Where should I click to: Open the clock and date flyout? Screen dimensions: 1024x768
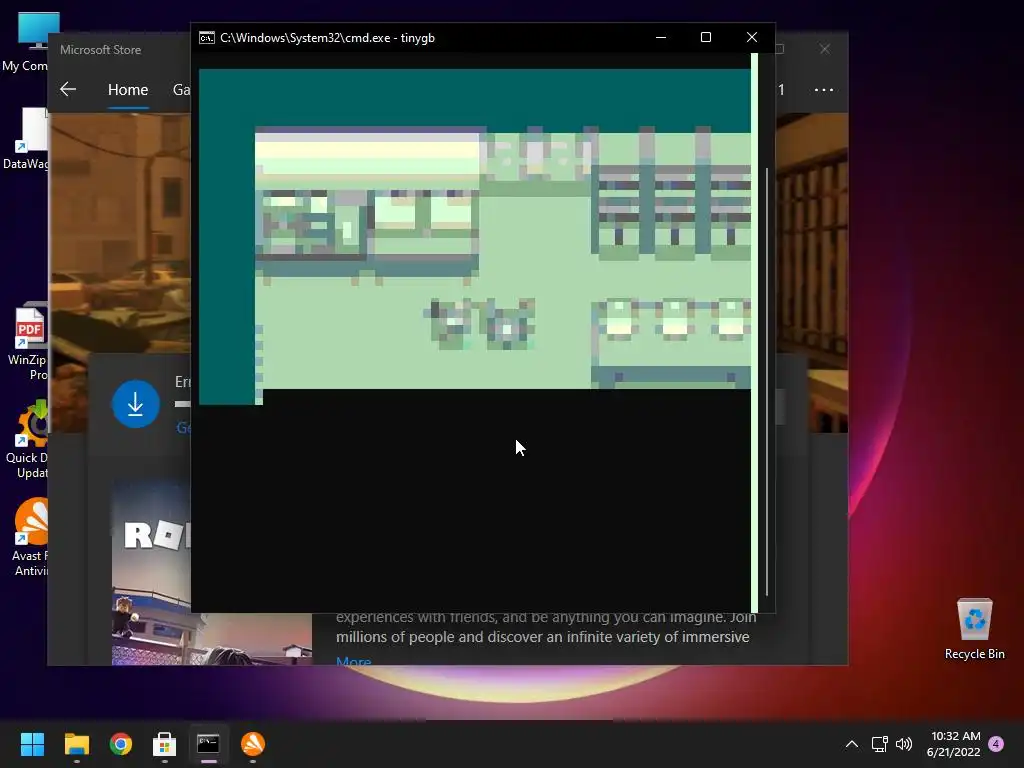(x=953, y=744)
